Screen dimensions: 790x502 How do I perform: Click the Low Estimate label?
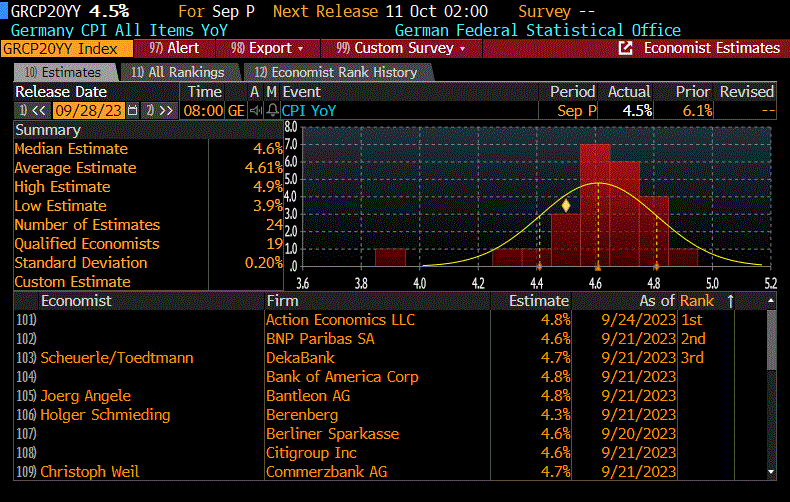coord(60,206)
